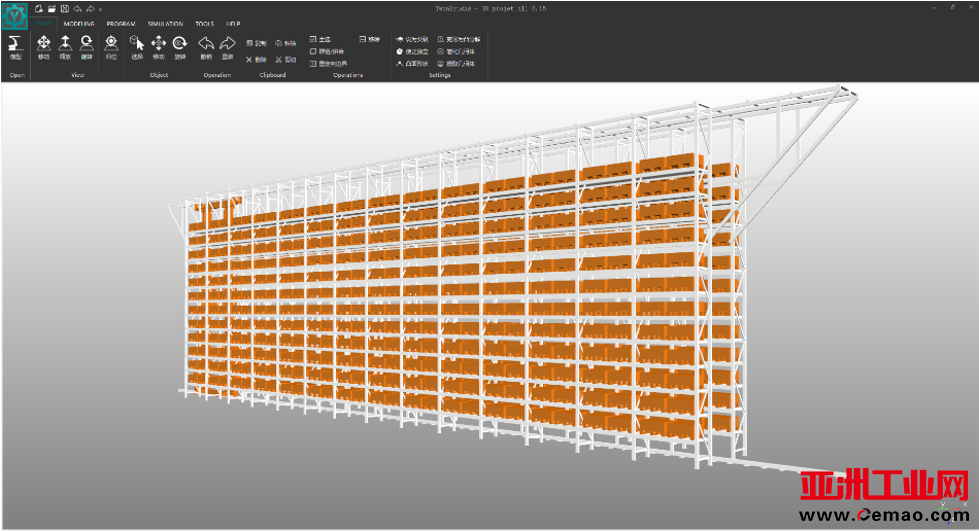
Task: Cut selection with the scissors icon
Action: [x=285, y=60]
